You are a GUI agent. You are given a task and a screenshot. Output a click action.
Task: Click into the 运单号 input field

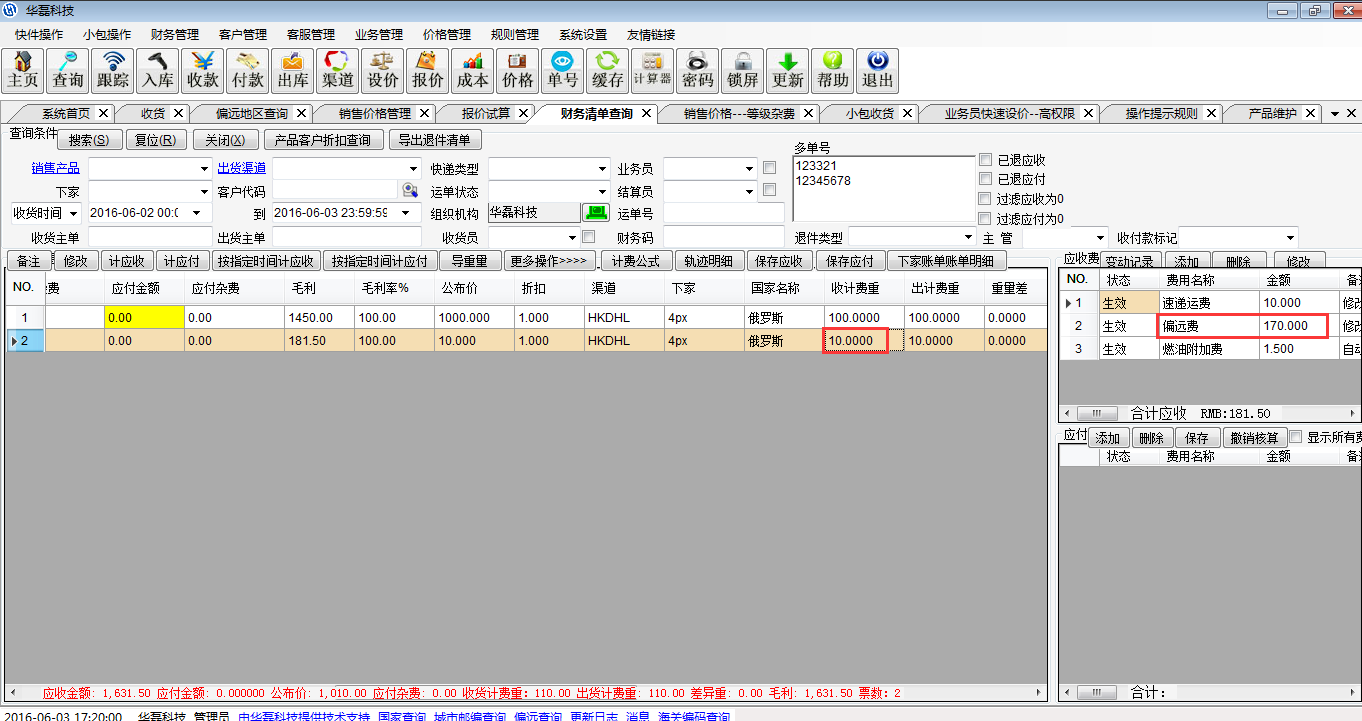coord(723,213)
